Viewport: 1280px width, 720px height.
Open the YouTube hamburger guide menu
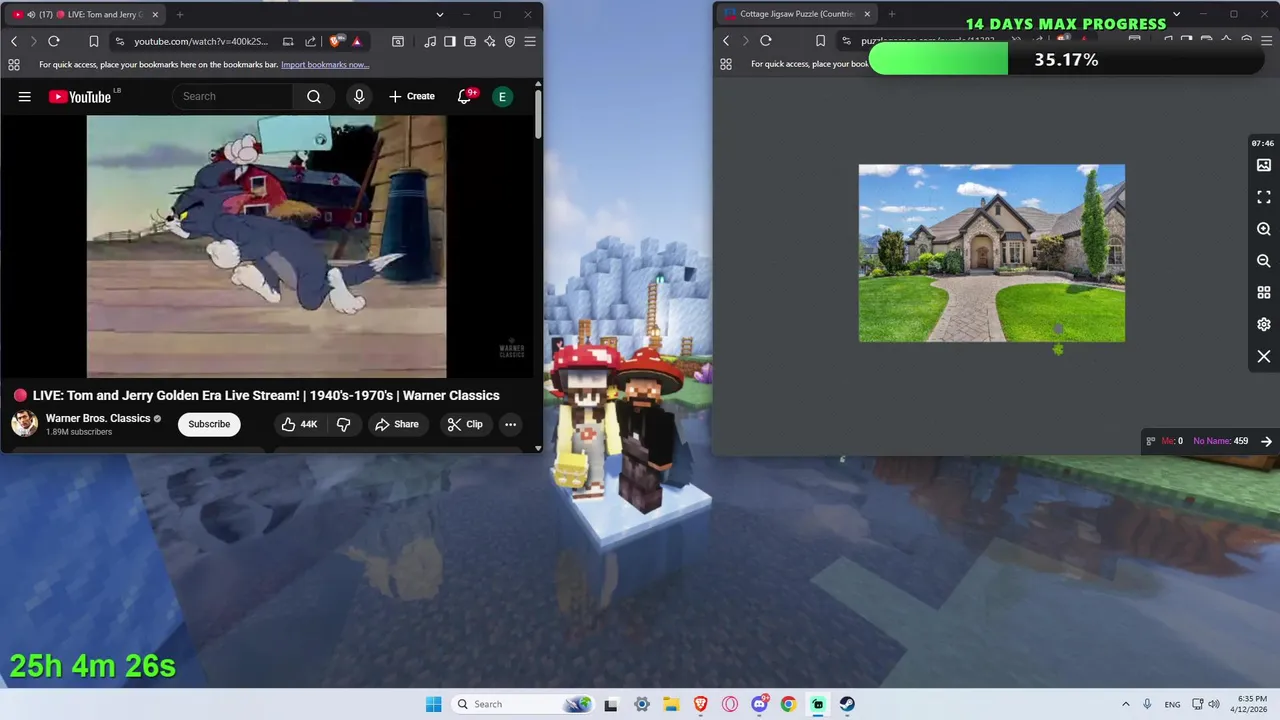point(25,96)
